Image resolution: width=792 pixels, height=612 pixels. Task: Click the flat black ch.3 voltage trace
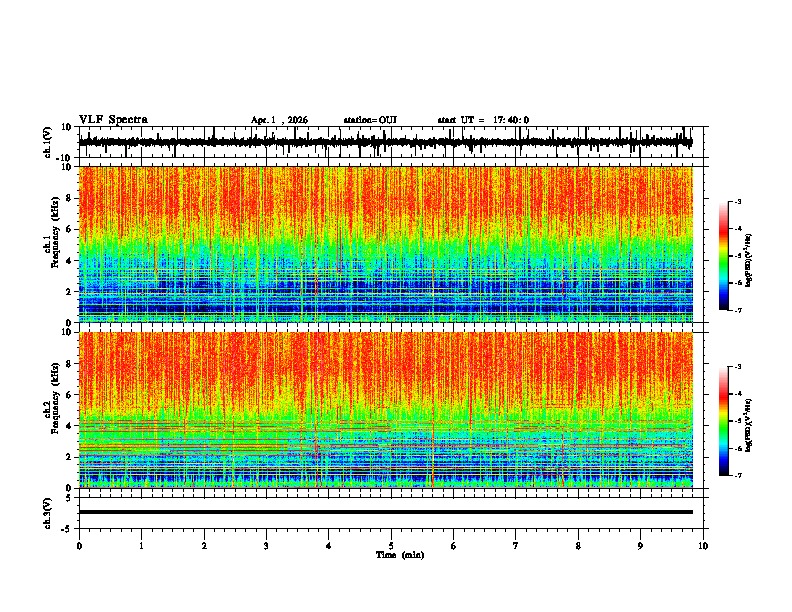[x=386, y=512]
